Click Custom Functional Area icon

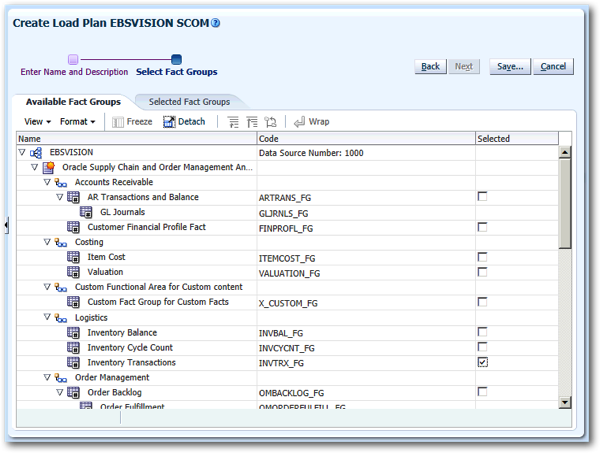pos(61,287)
